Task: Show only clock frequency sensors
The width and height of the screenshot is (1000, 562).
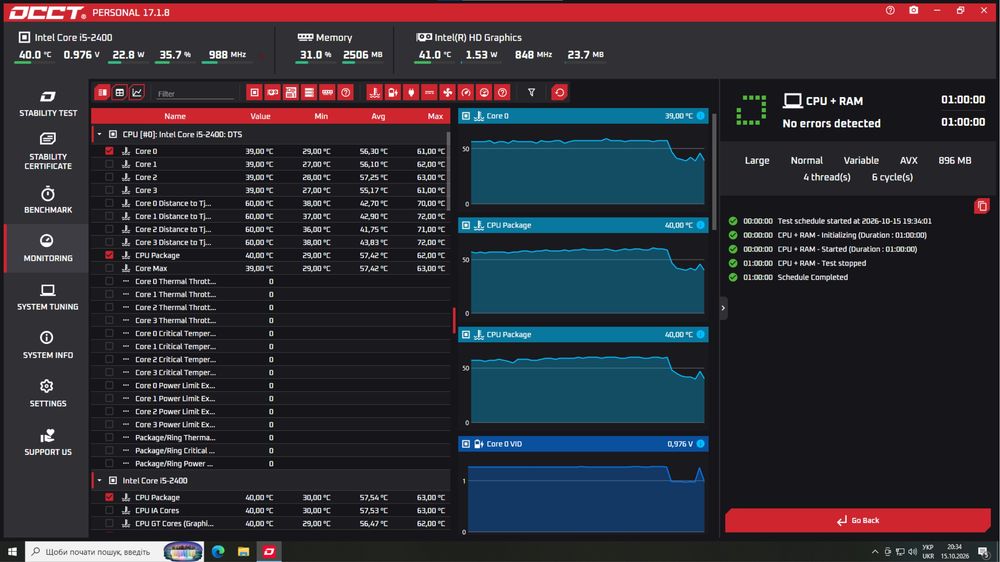Action: 466,92
